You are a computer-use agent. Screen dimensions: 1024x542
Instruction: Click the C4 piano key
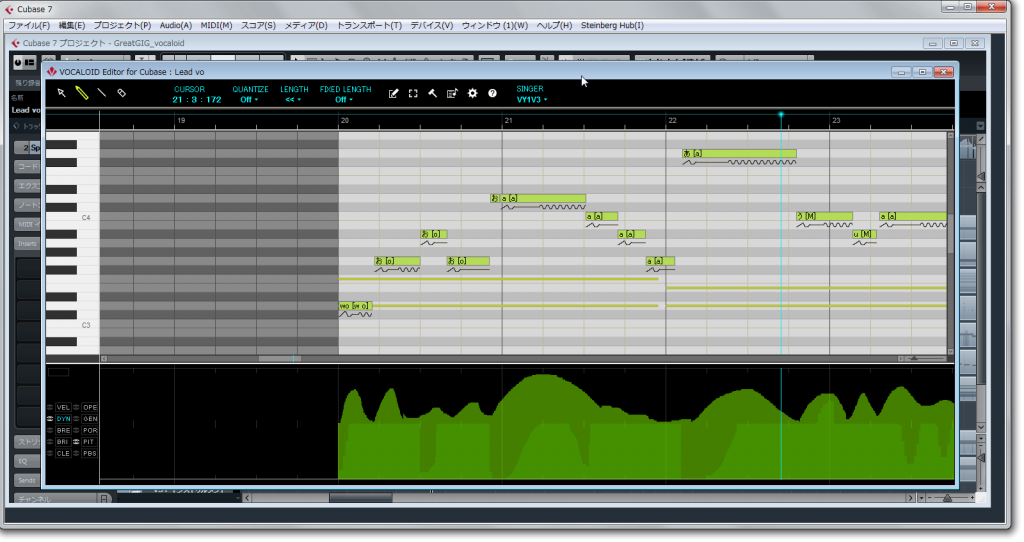[x=72, y=217]
